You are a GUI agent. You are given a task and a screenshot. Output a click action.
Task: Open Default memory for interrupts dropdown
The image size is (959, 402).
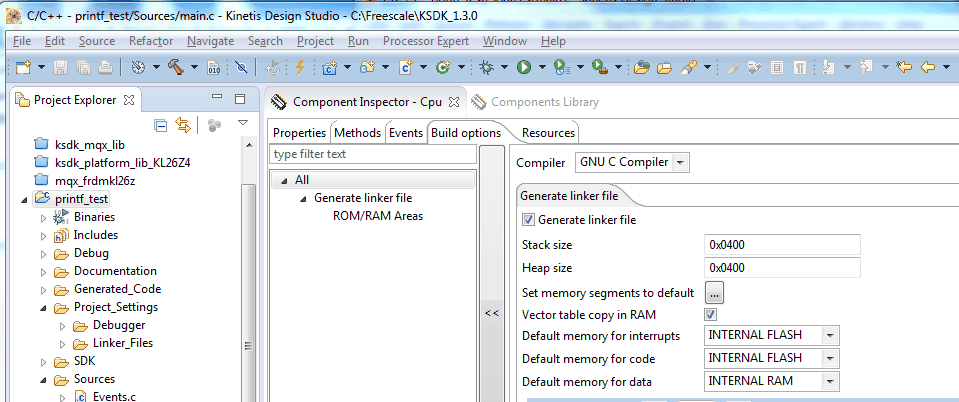click(830, 335)
